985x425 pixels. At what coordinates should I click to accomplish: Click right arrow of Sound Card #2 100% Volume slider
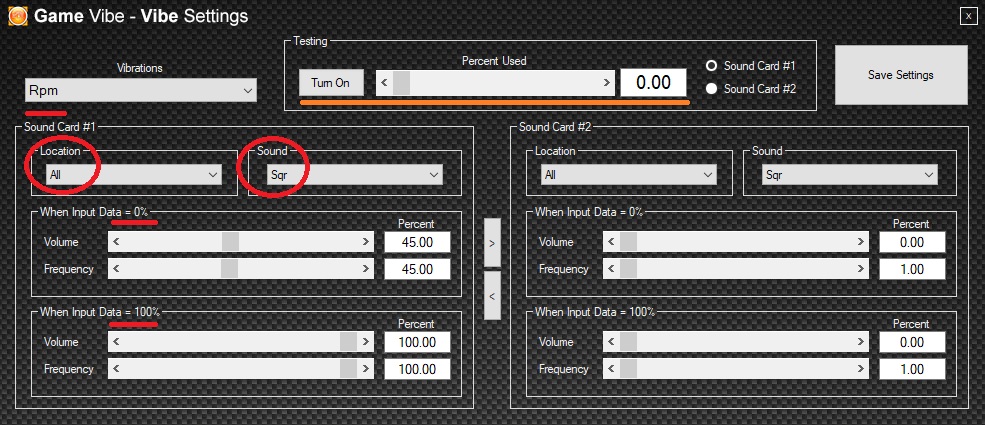click(x=861, y=342)
